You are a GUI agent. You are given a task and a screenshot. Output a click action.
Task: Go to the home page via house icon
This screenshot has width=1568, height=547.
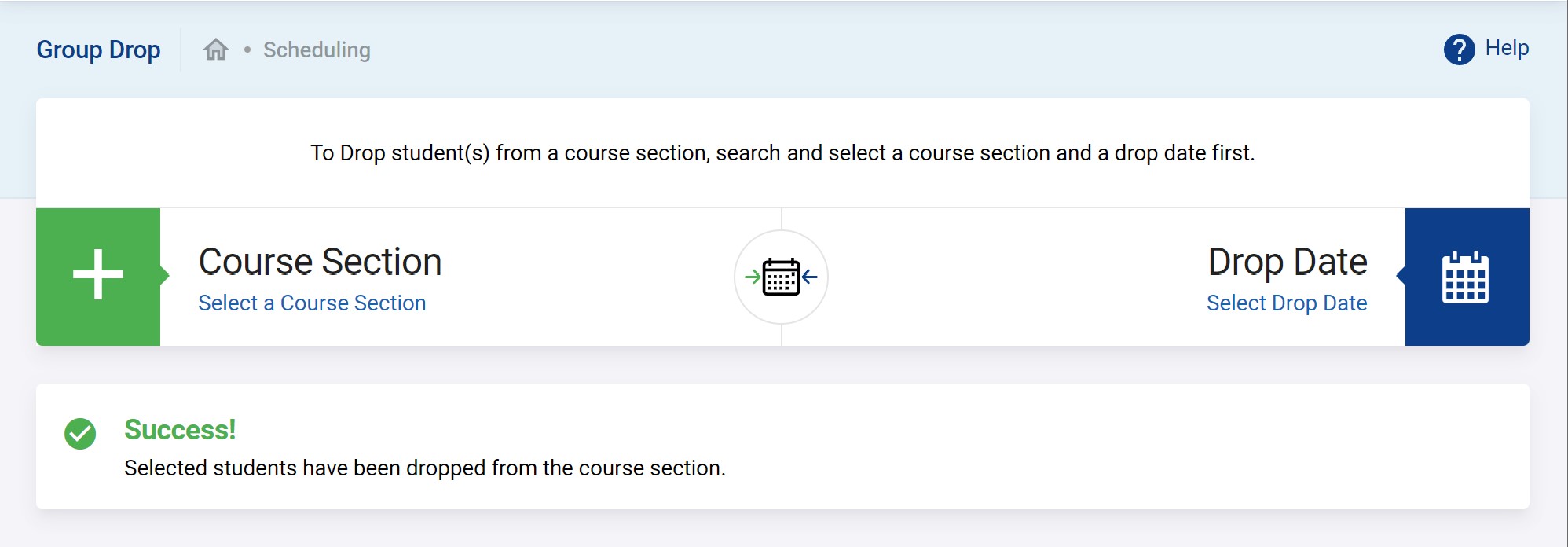[x=216, y=50]
